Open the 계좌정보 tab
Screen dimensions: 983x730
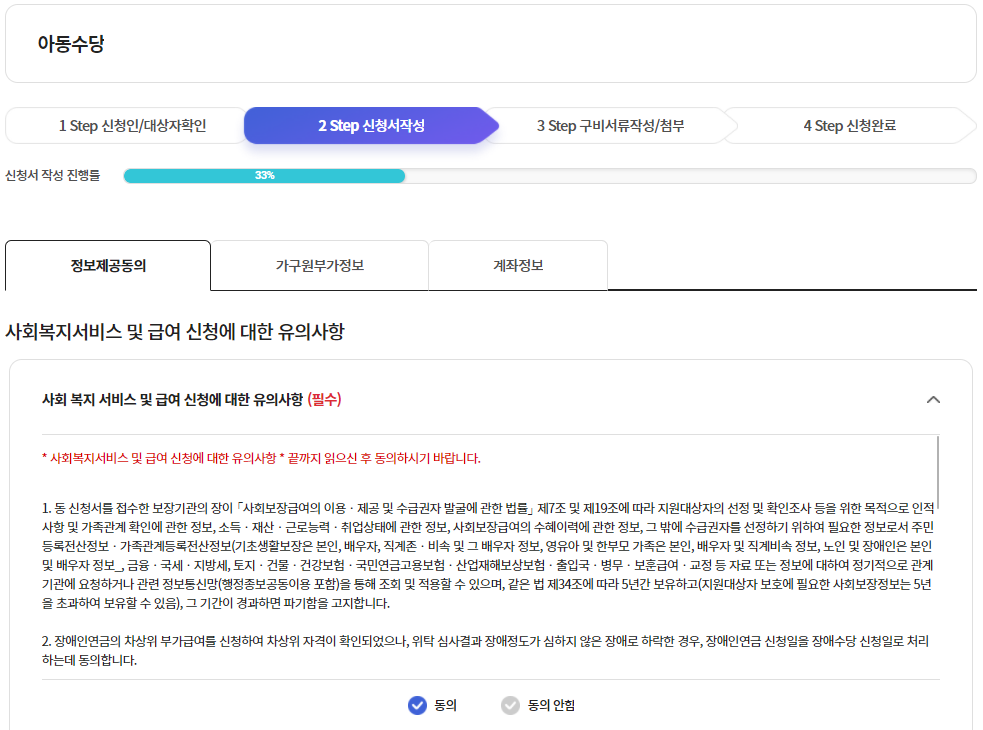coord(518,265)
